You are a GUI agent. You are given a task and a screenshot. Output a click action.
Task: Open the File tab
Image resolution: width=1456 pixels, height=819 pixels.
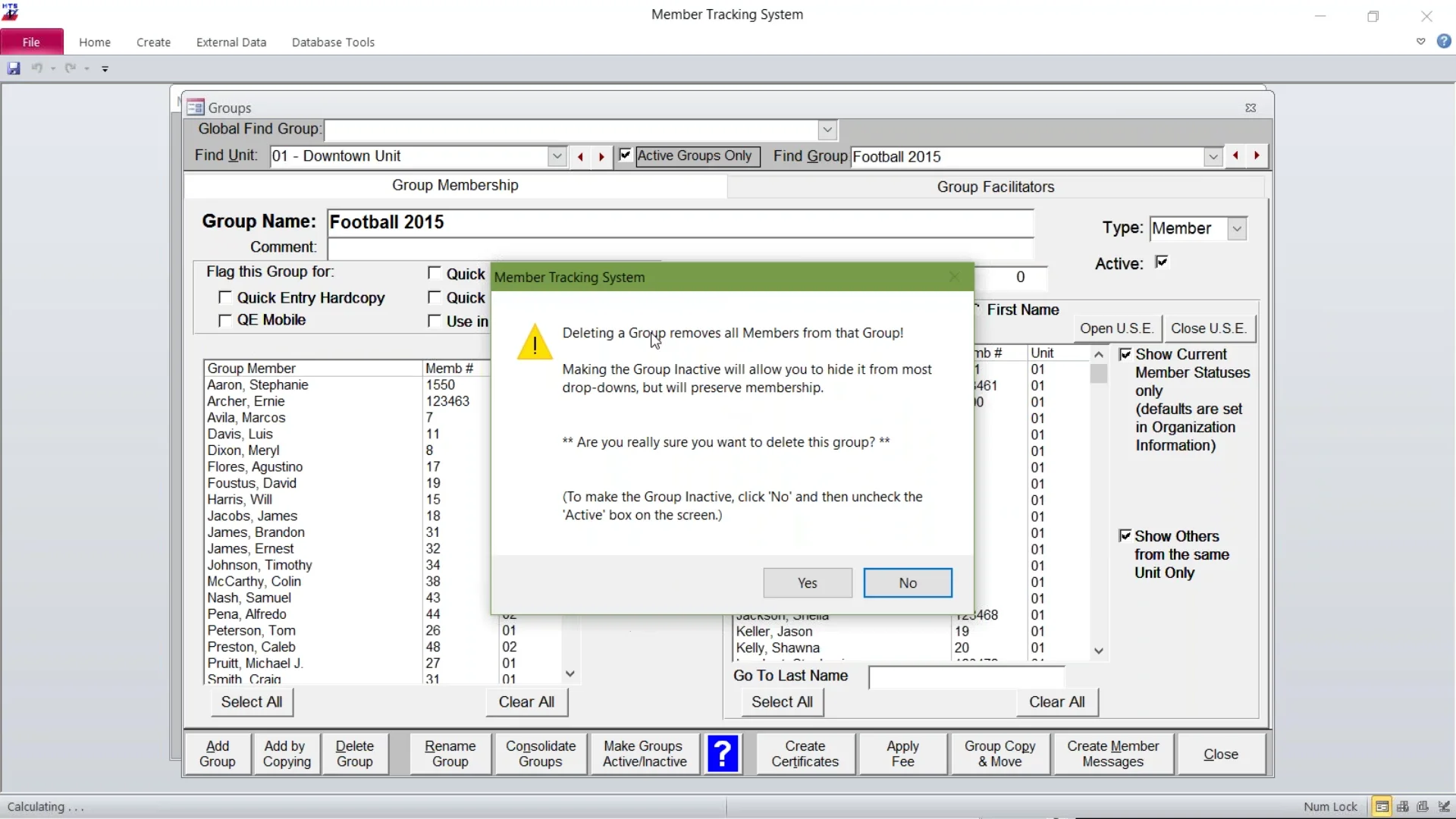[x=32, y=42]
